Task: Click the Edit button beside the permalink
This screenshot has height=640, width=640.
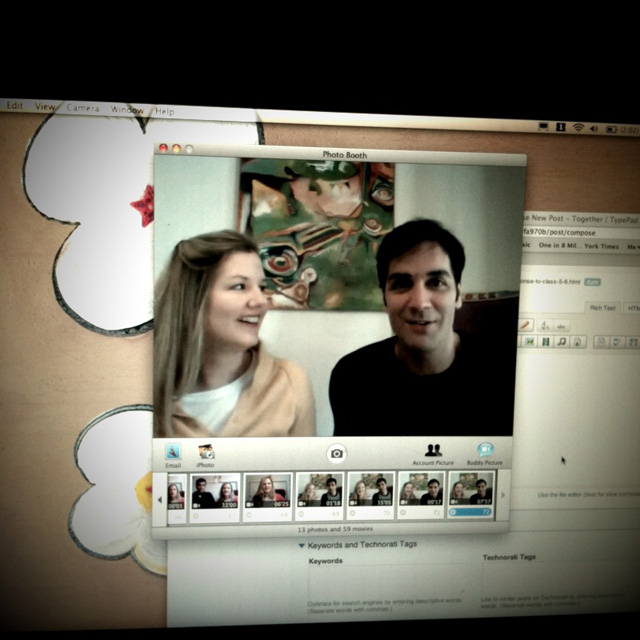Action: pyautogui.click(x=592, y=282)
